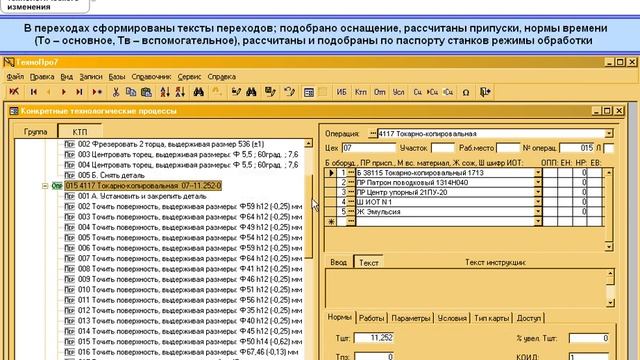Click the Цех input field with 07
640x360 pixels.
pyautogui.click(x=369, y=148)
